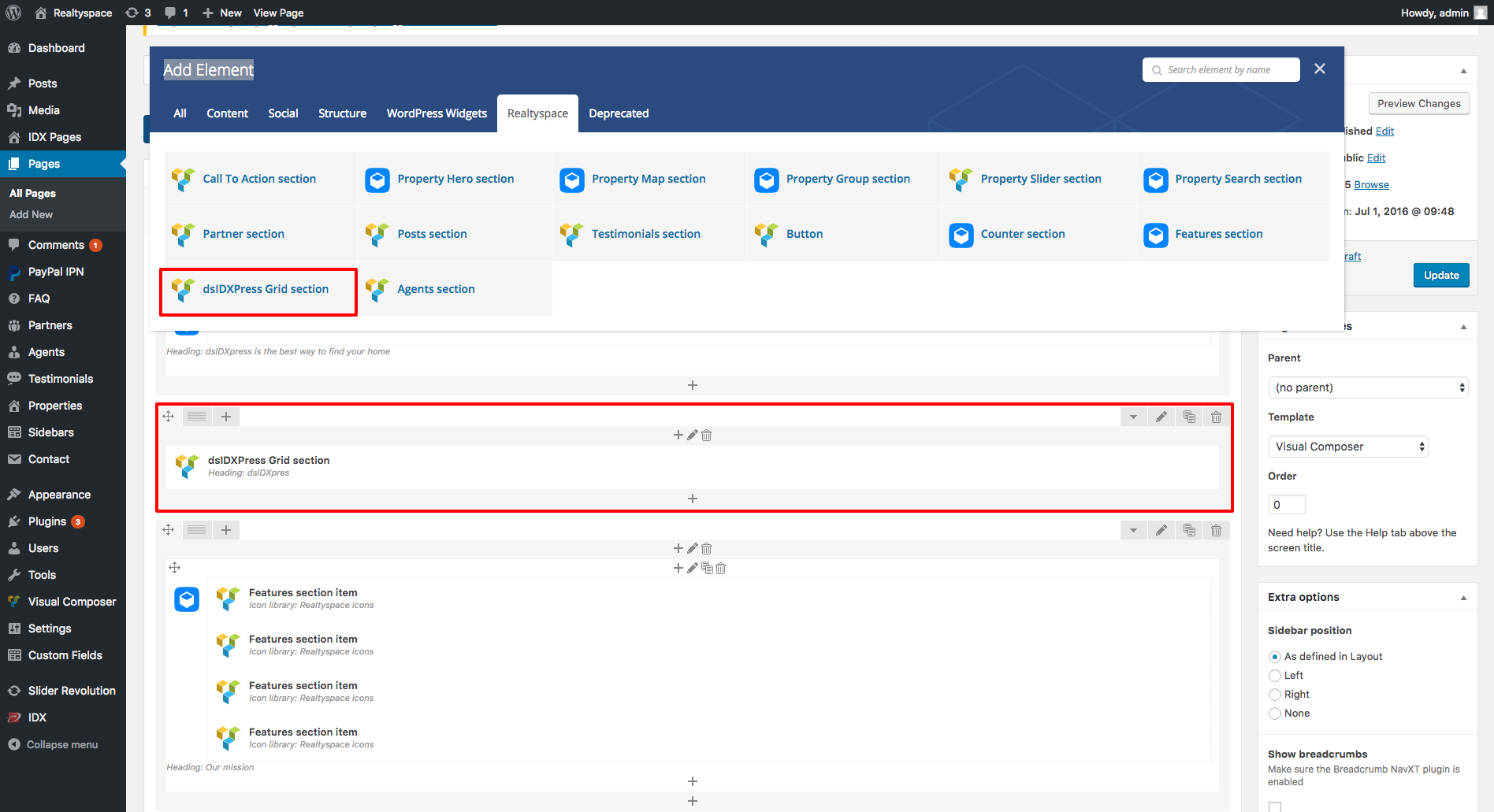
Task: Collapse the Features section row toggle arrow
Action: click(1133, 530)
